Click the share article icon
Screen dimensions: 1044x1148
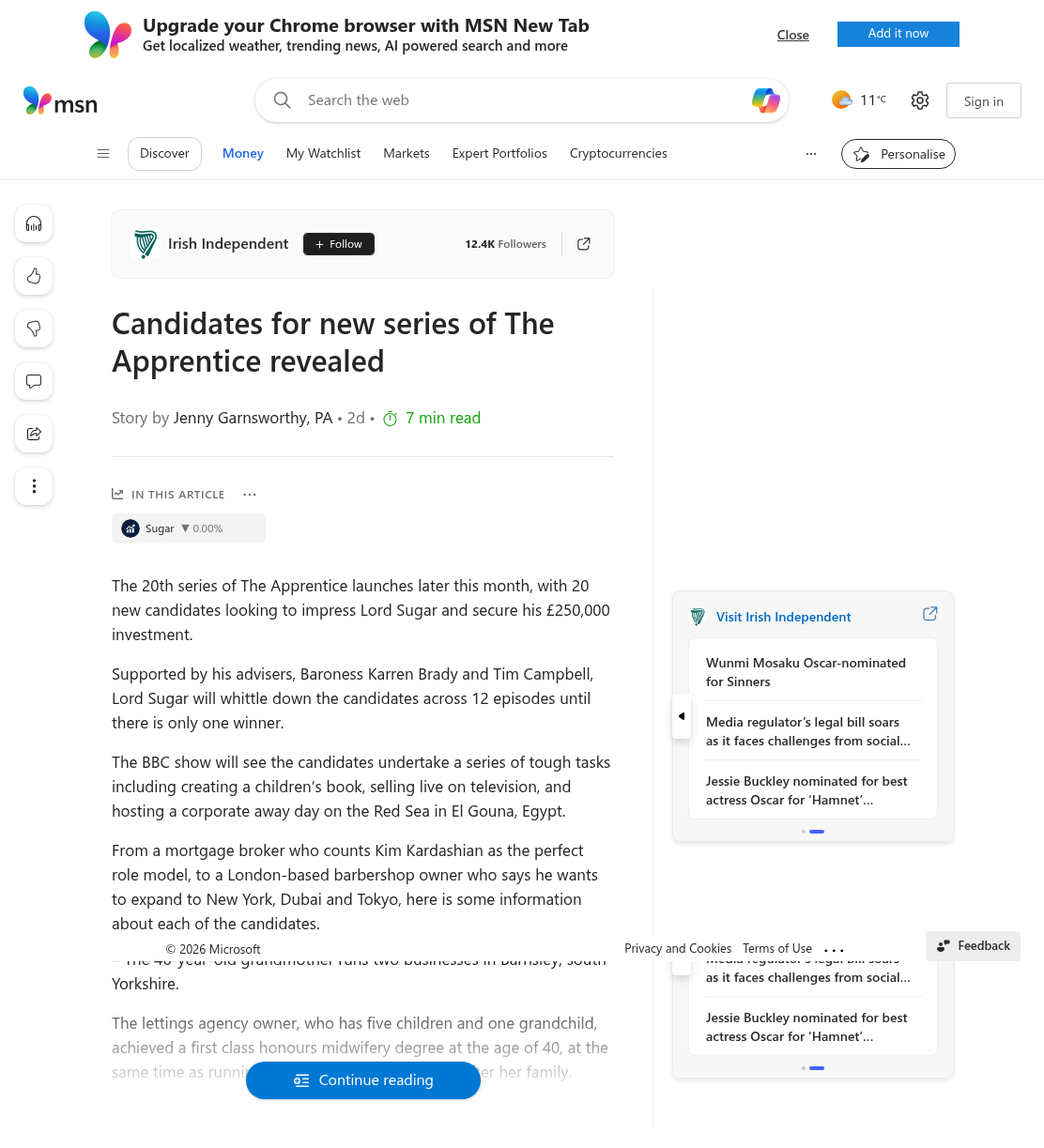coord(34,434)
